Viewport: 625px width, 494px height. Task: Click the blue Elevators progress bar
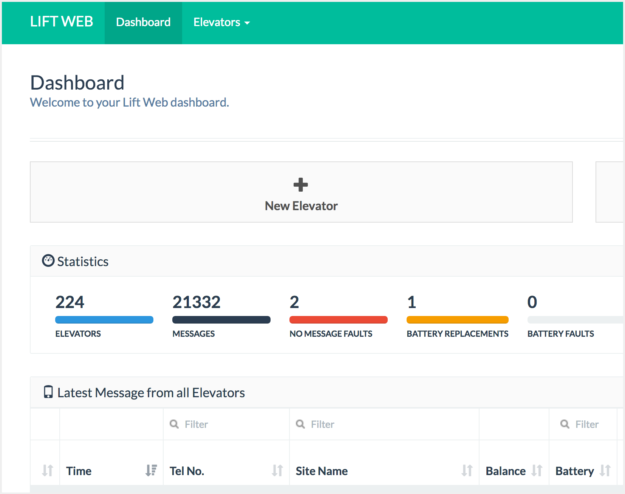[104, 320]
